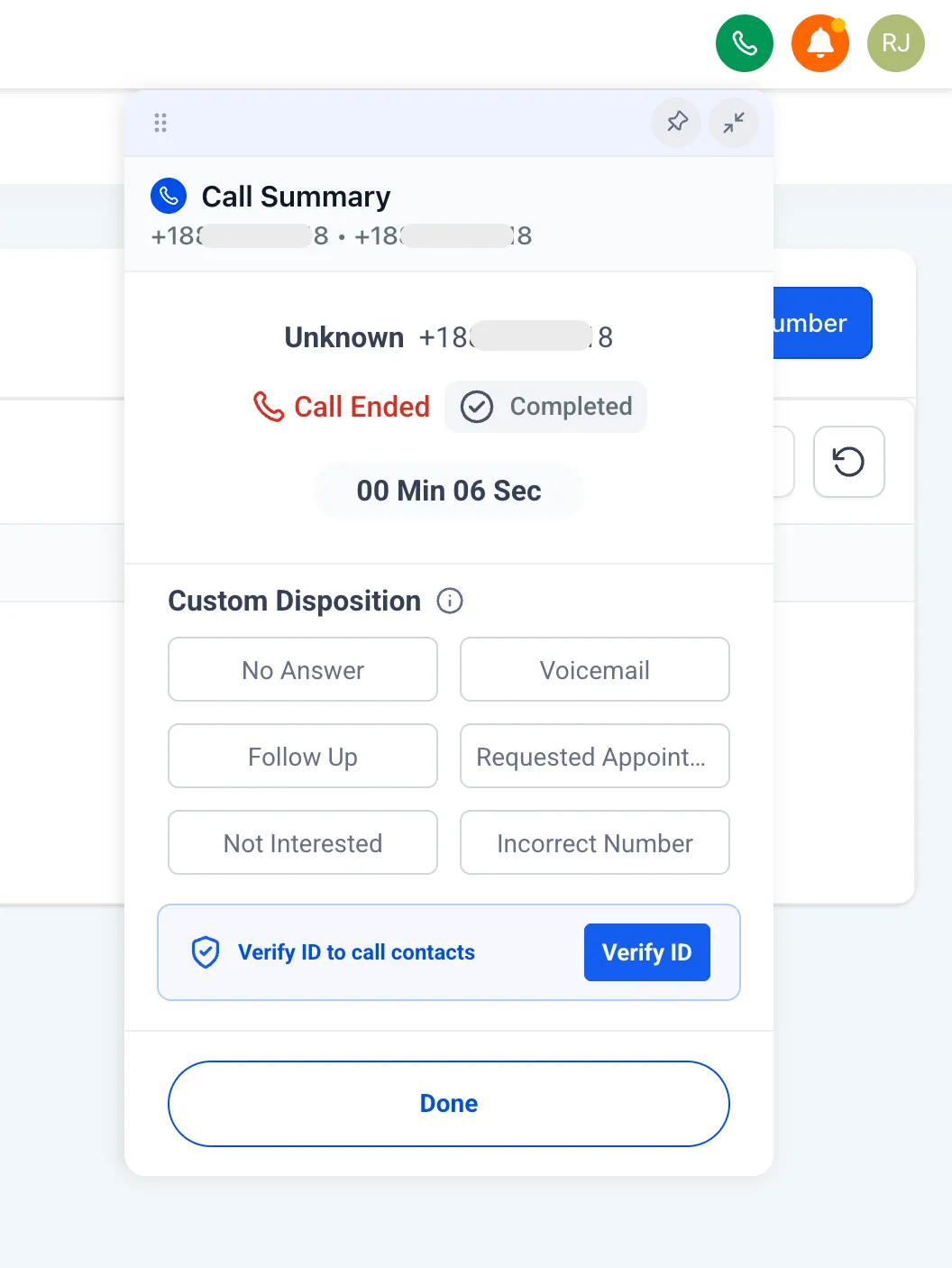Click the blue Verify ID button
952x1268 pixels.
tap(647, 952)
